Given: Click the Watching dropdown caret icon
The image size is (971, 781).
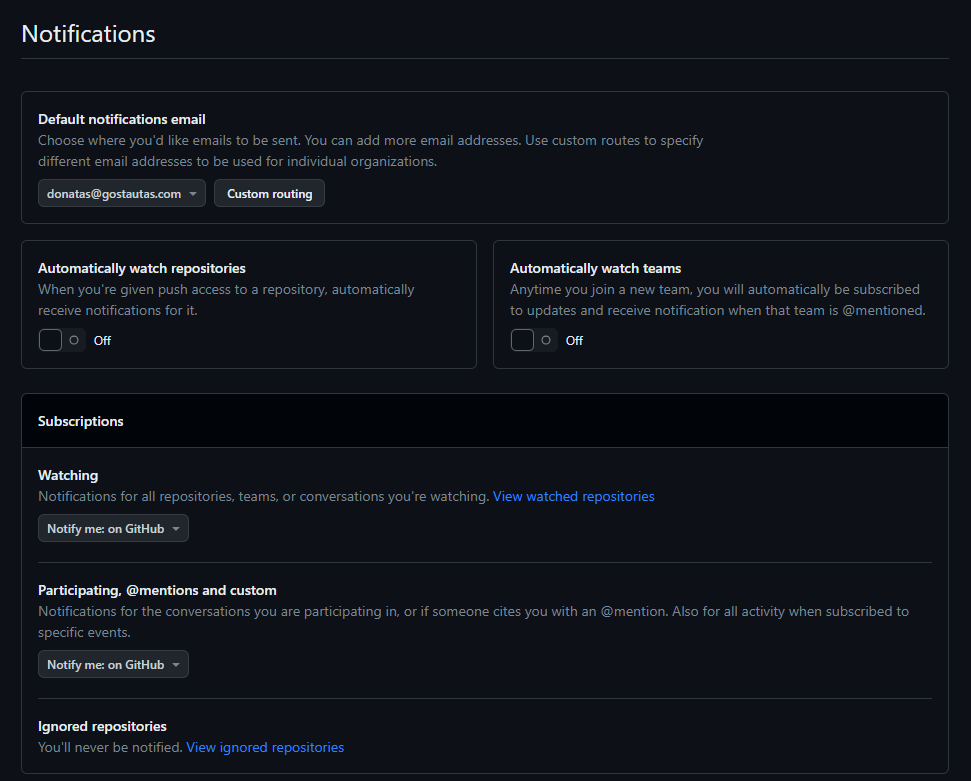Looking at the screenshot, I should point(176,528).
